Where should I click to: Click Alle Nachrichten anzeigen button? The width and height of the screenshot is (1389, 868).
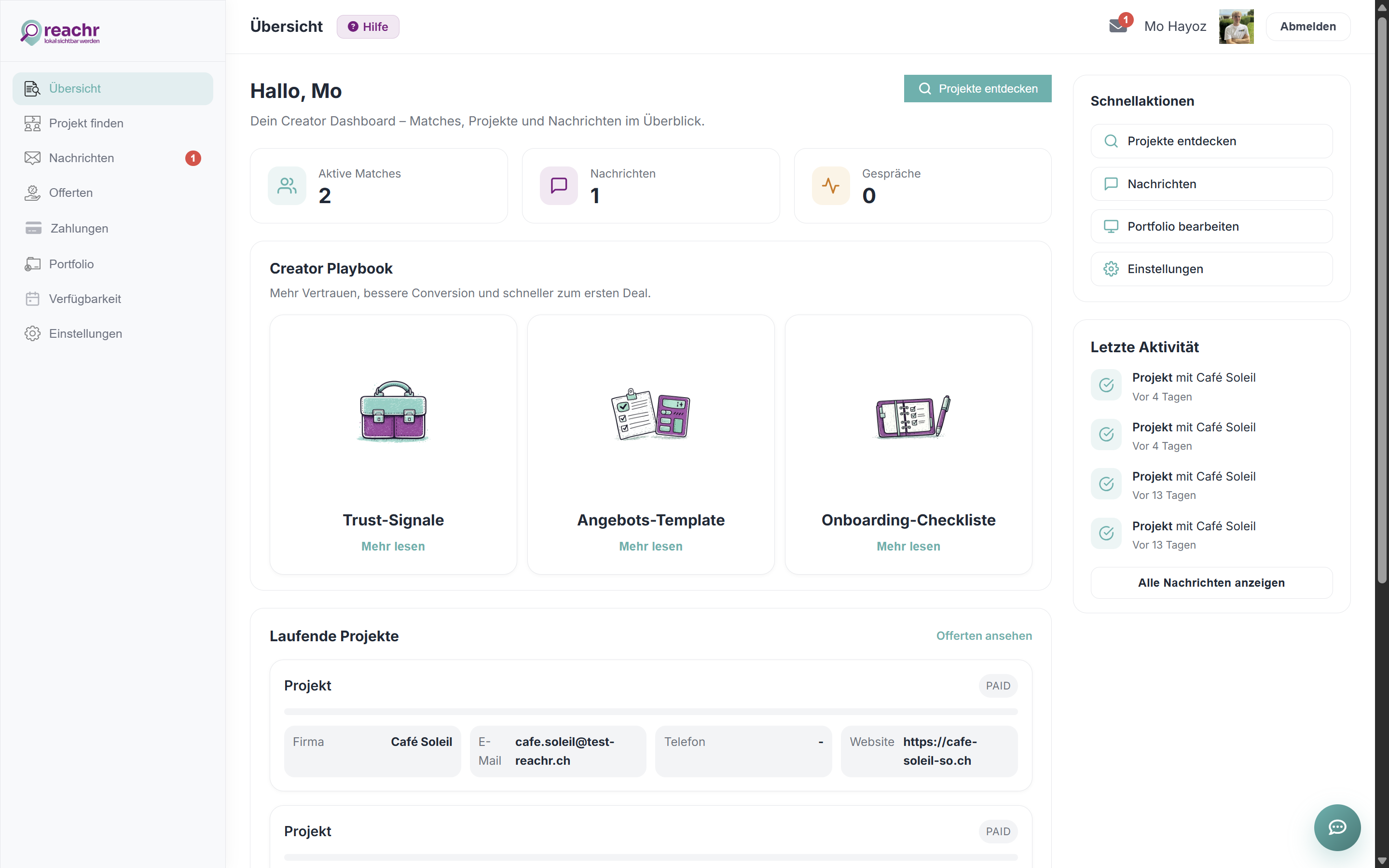[1211, 583]
